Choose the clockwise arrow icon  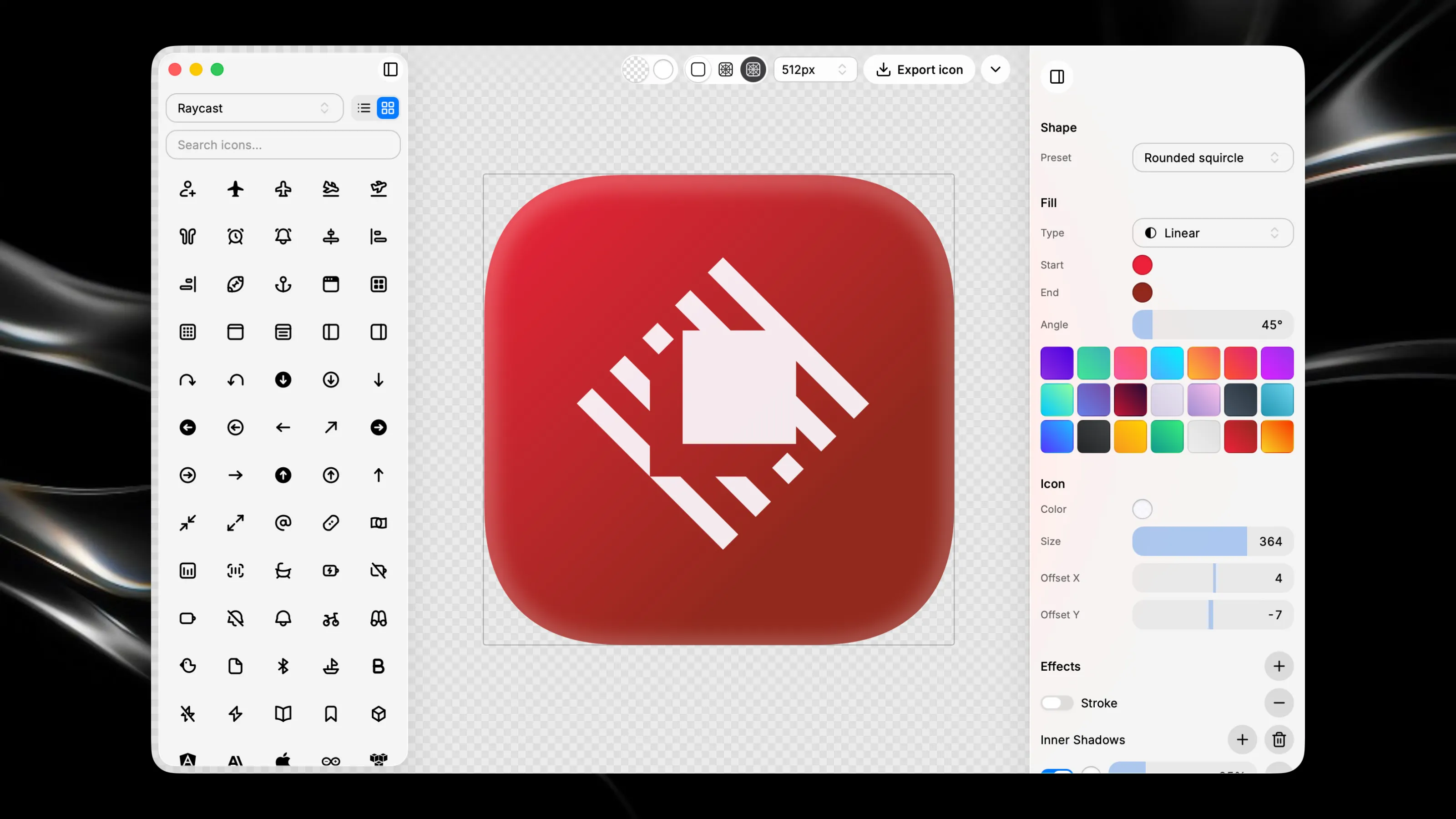[x=187, y=380]
